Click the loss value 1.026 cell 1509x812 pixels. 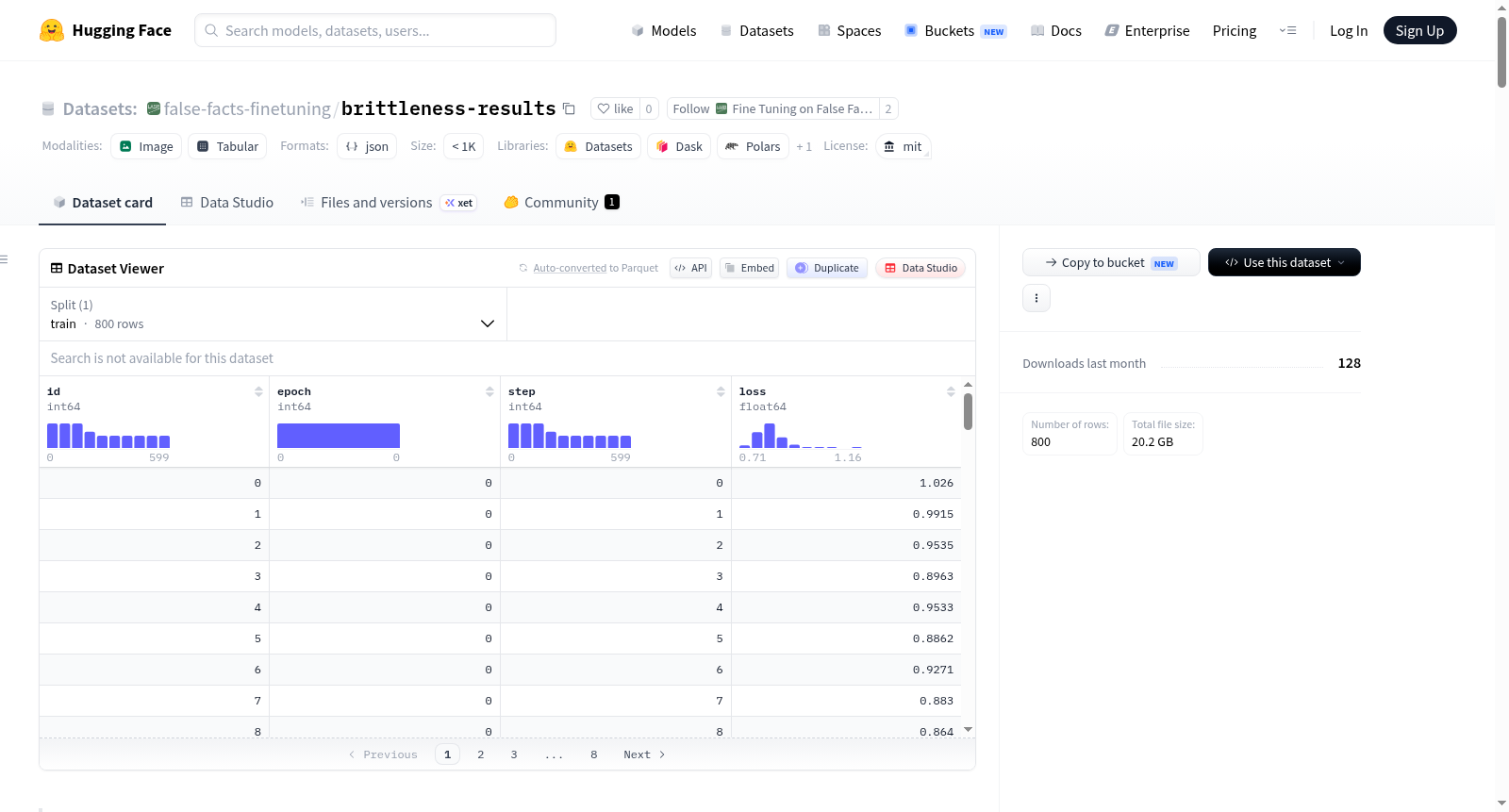click(846, 483)
